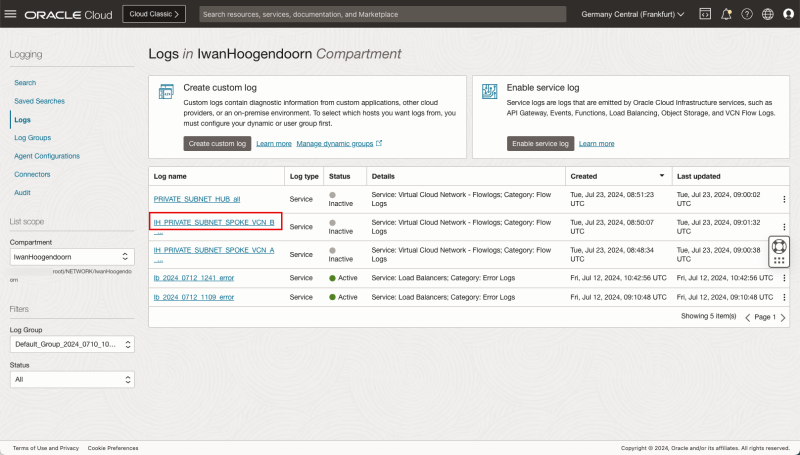Open actions menu for lb_2024_0712_1109_error row
This screenshot has width=800, height=455.
coord(783,297)
